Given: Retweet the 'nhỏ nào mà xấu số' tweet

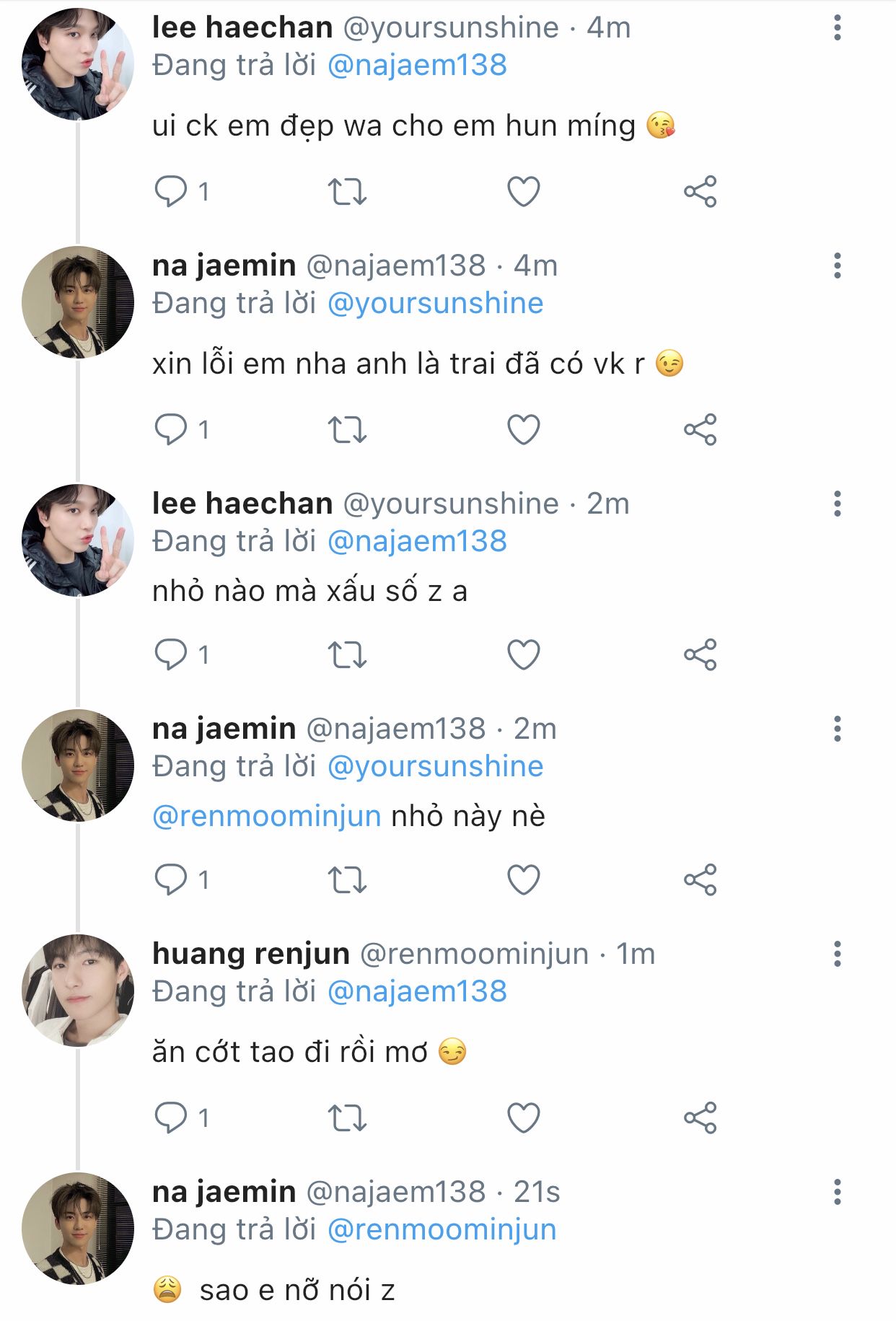Looking at the screenshot, I should 347,655.
